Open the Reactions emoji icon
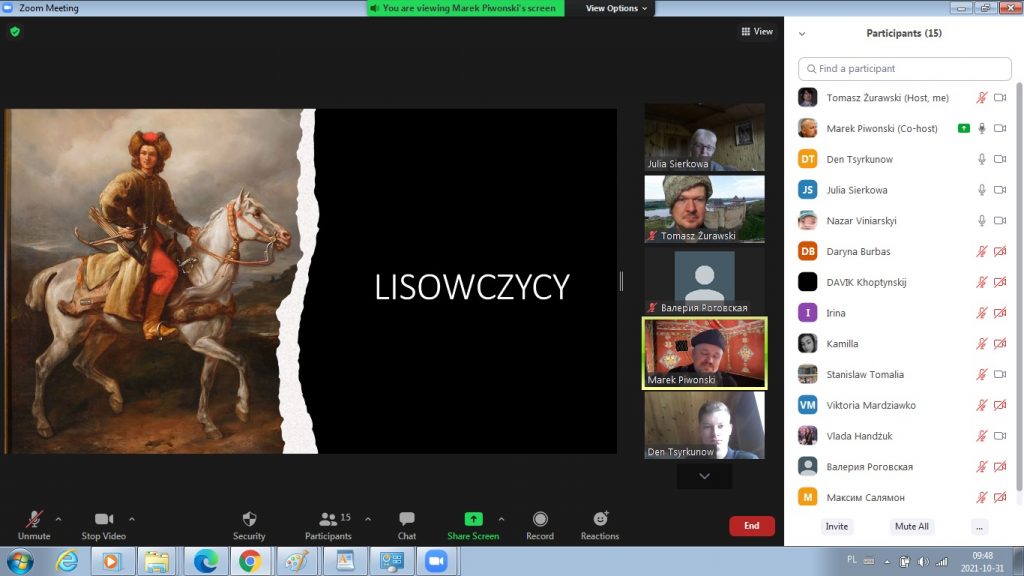The width and height of the screenshot is (1024, 576). [600, 519]
